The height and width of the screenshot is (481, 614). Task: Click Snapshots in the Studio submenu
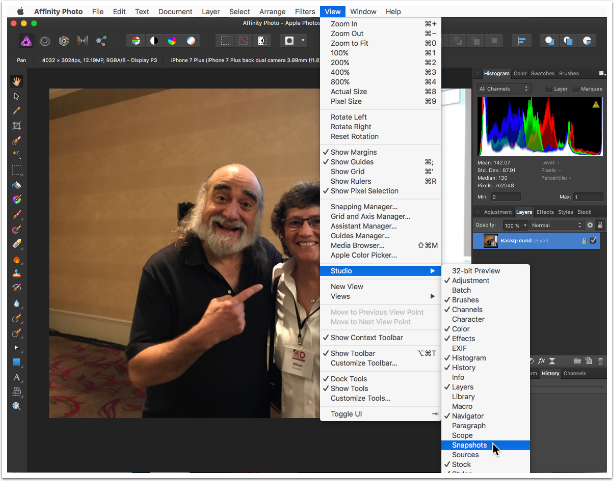[469, 445]
